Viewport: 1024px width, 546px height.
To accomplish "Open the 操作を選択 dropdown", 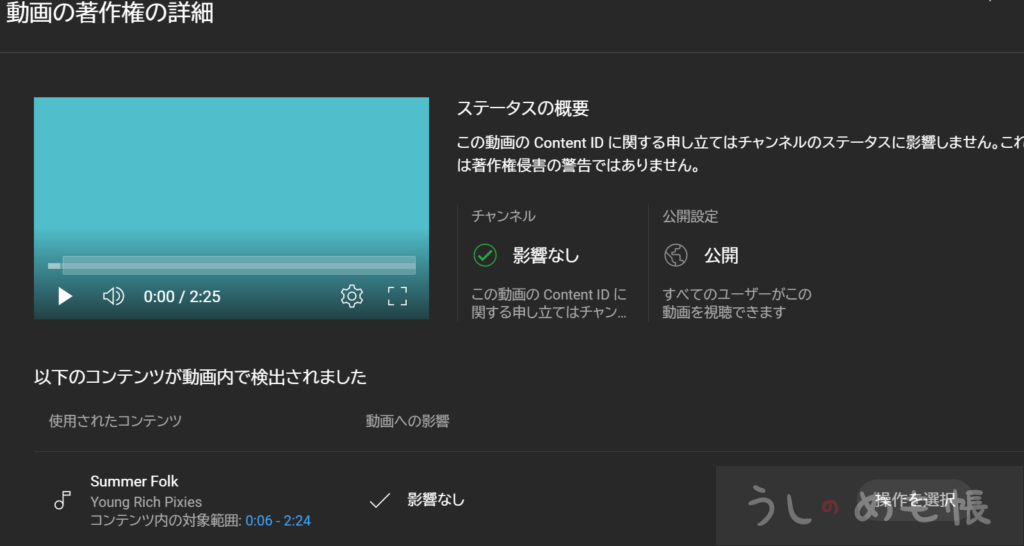I will [x=914, y=499].
